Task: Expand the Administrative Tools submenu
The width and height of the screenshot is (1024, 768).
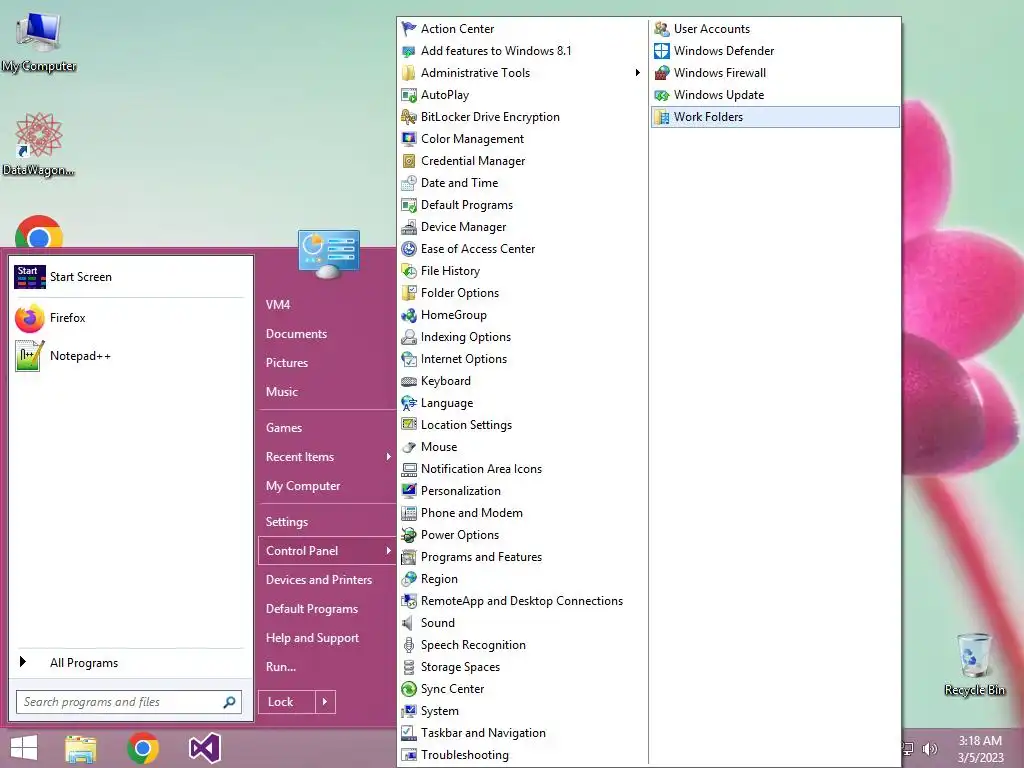Action: click(522, 72)
